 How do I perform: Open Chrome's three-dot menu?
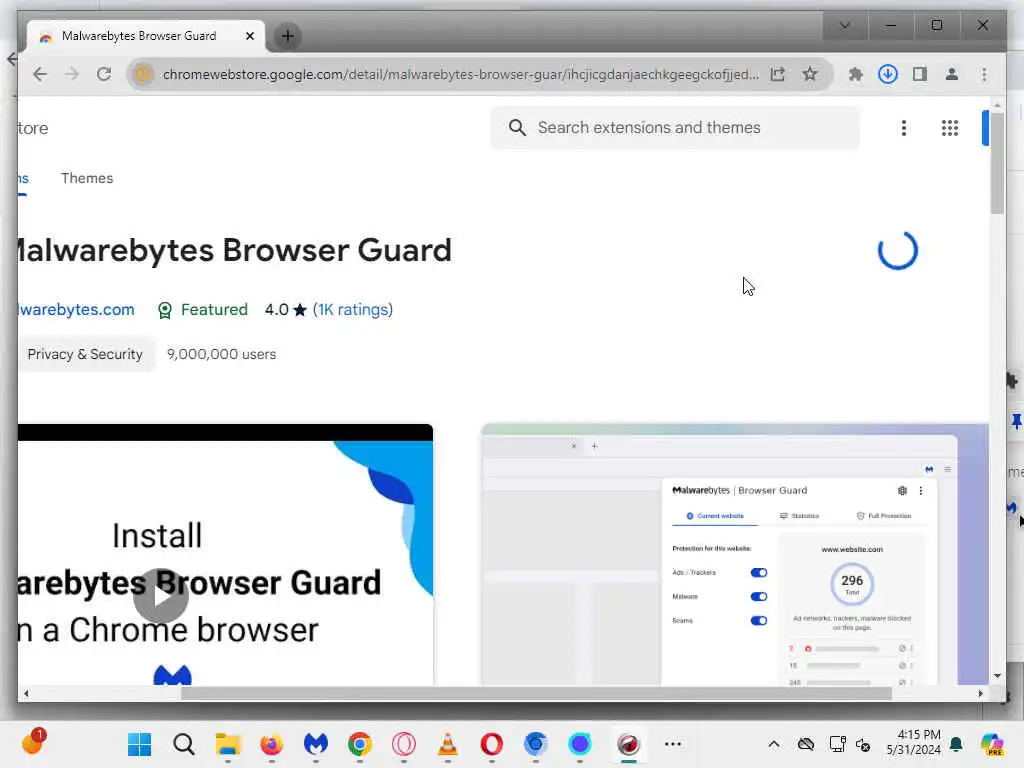click(x=984, y=74)
